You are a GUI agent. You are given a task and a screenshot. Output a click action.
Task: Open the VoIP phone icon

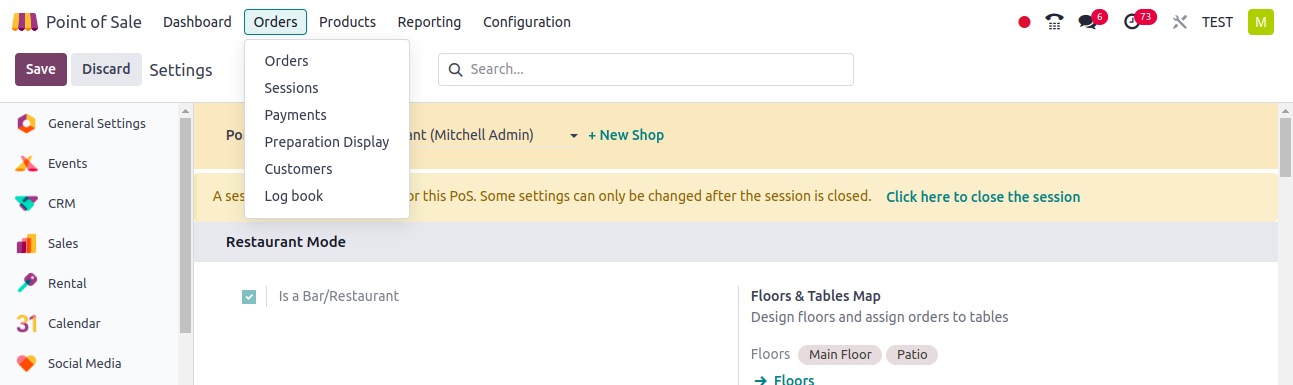point(1054,22)
